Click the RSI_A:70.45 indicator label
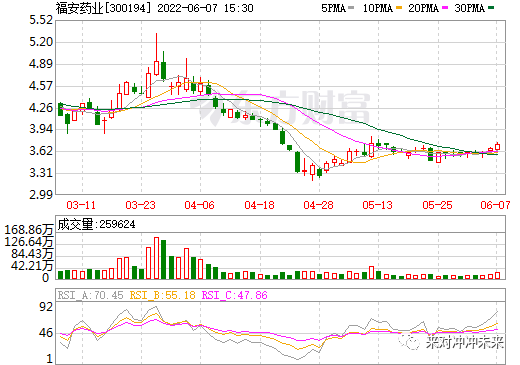The height and width of the screenshot is (365, 520). [x=90, y=295]
